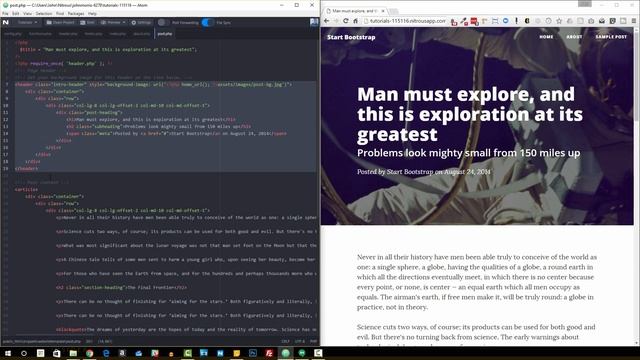Open the Find menu in Atom
The height and width of the screenshot is (360, 640).
[x=60, y=13]
